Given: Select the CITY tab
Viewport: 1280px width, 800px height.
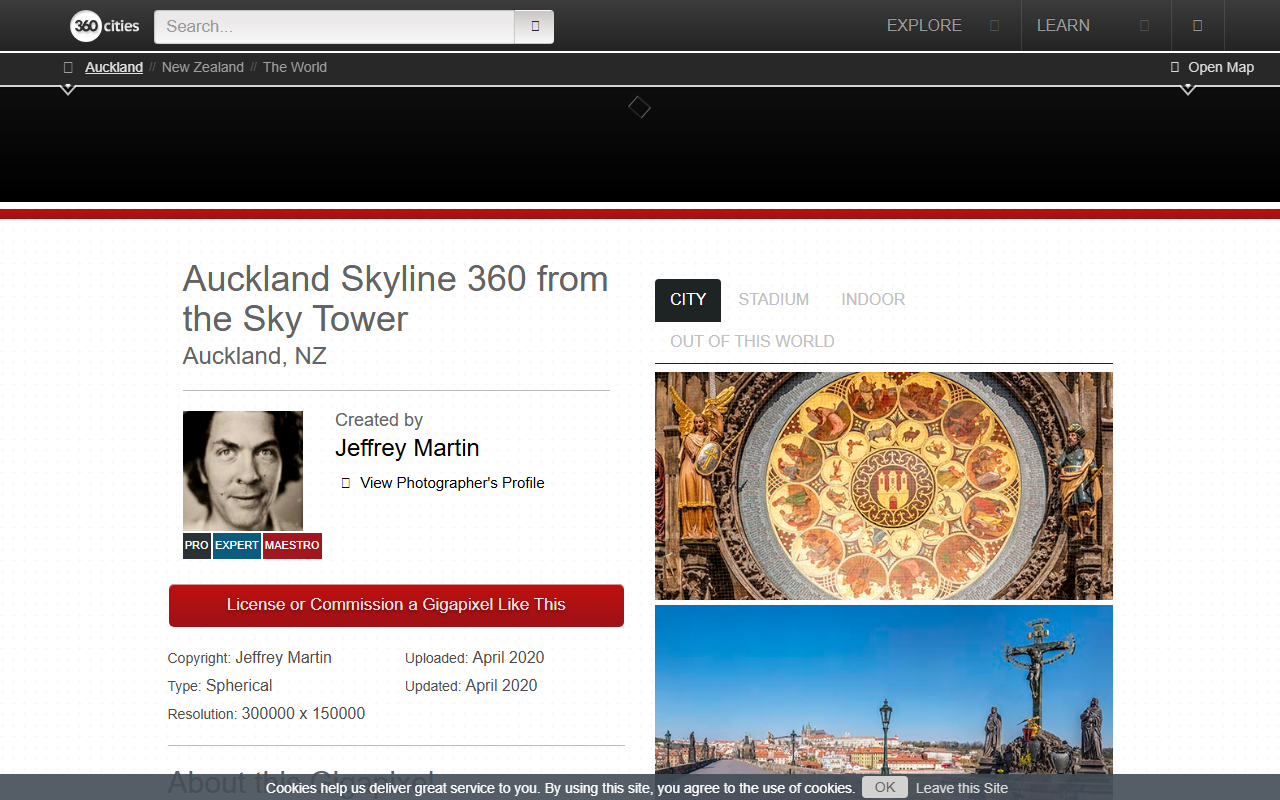Looking at the screenshot, I should click(x=688, y=300).
